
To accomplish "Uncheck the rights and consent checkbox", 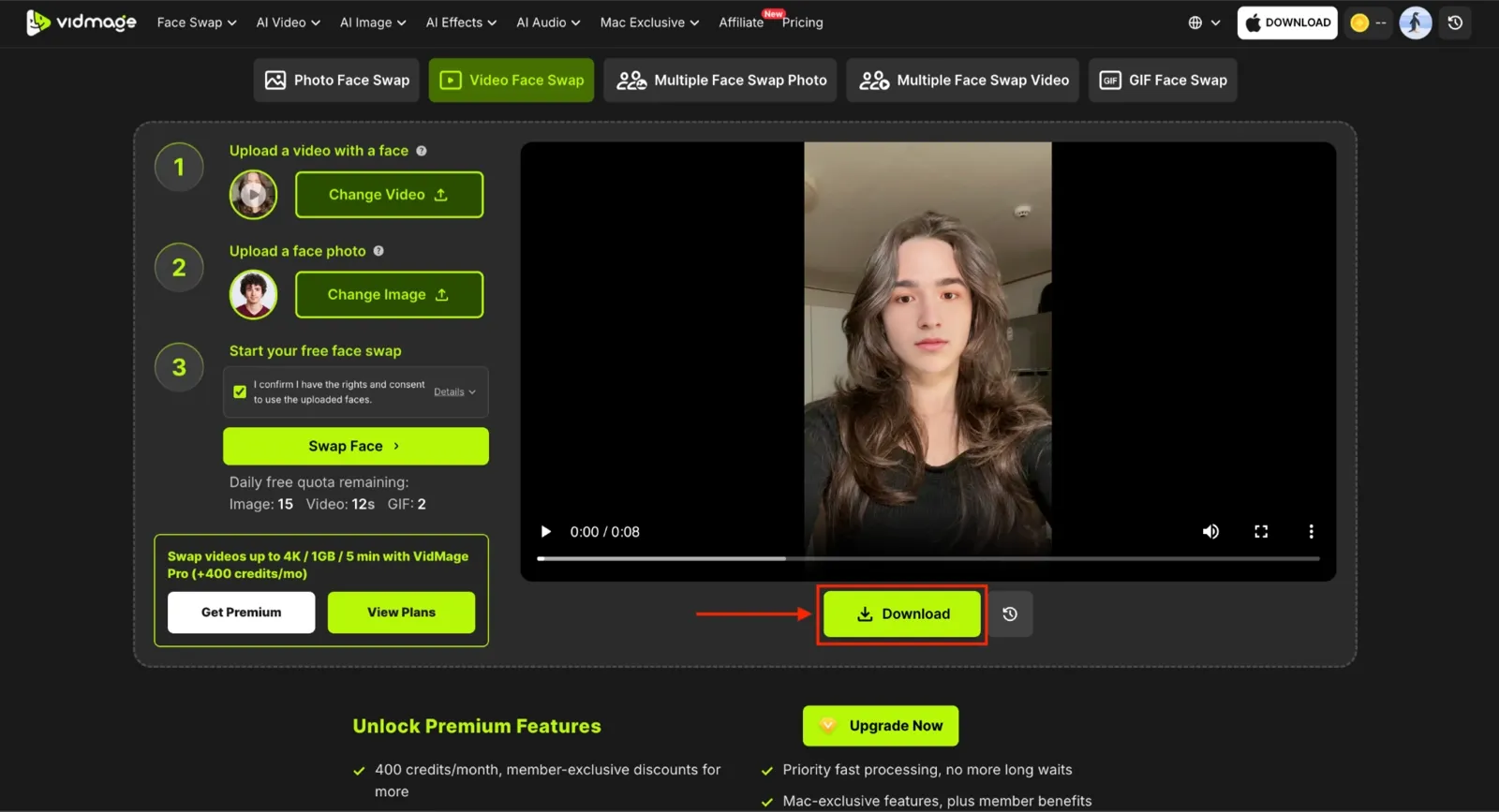I will pos(240,392).
